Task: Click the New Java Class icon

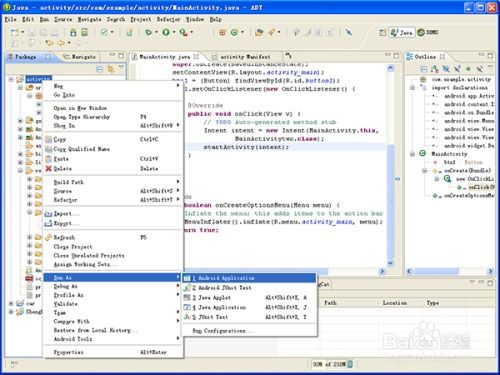Action: pyautogui.click(x=234, y=32)
